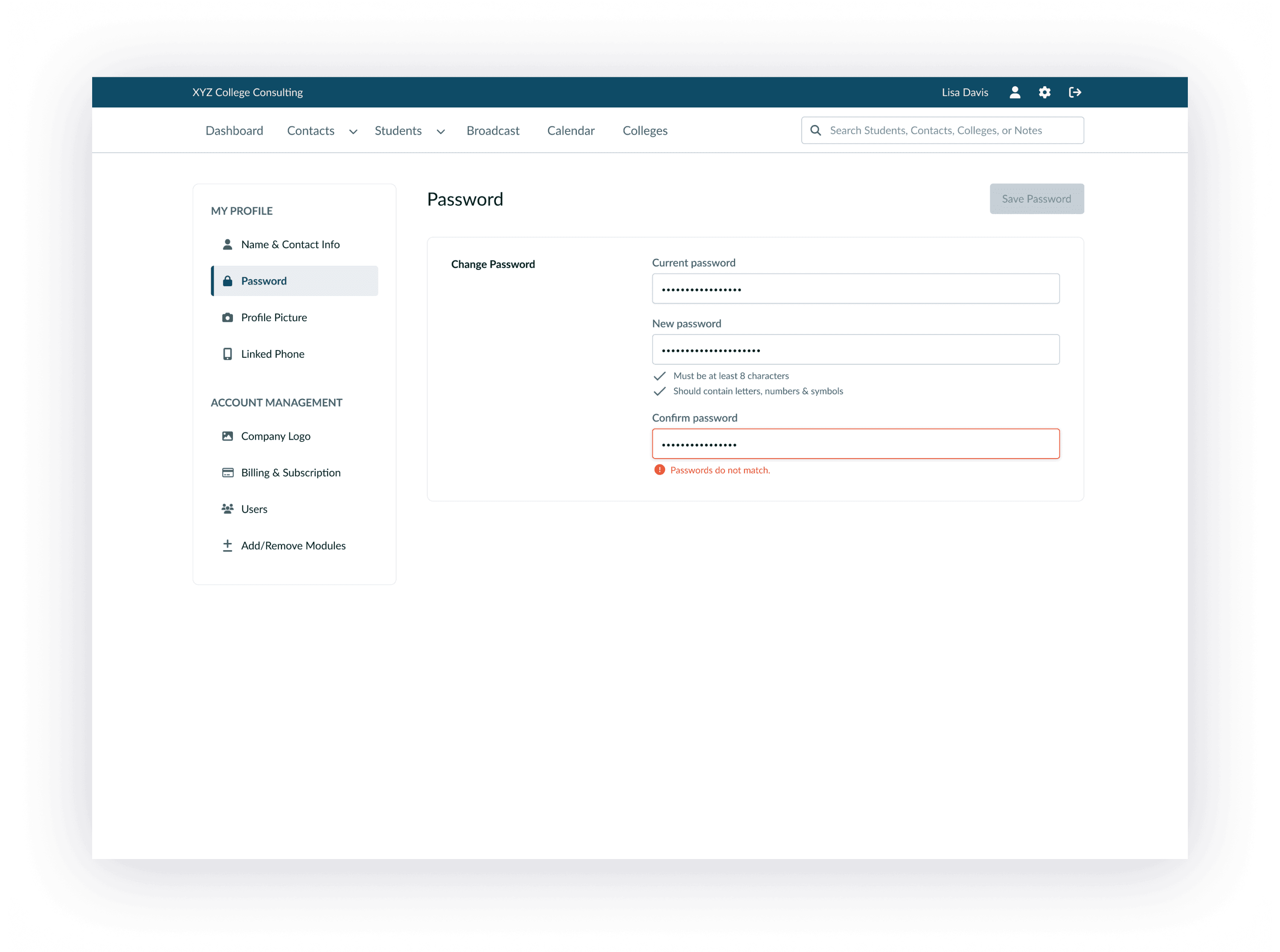Open the Broadcast nav item

point(493,131)
